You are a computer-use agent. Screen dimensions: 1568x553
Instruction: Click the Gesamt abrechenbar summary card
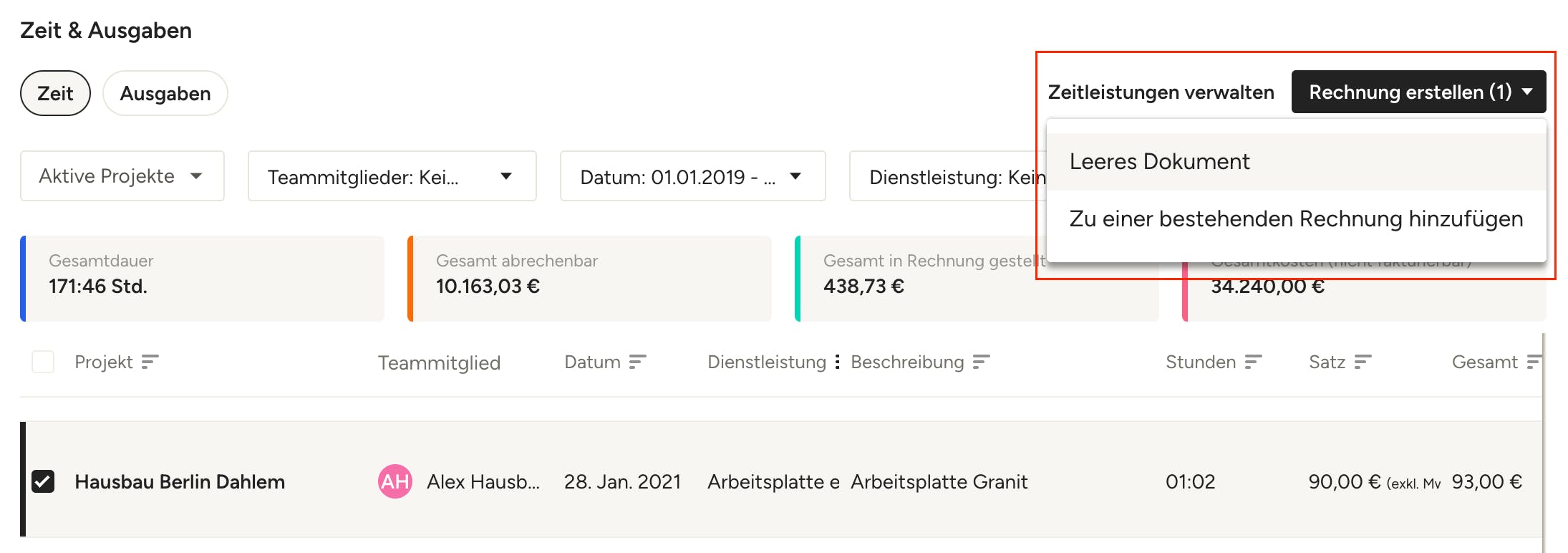point(589,279)
